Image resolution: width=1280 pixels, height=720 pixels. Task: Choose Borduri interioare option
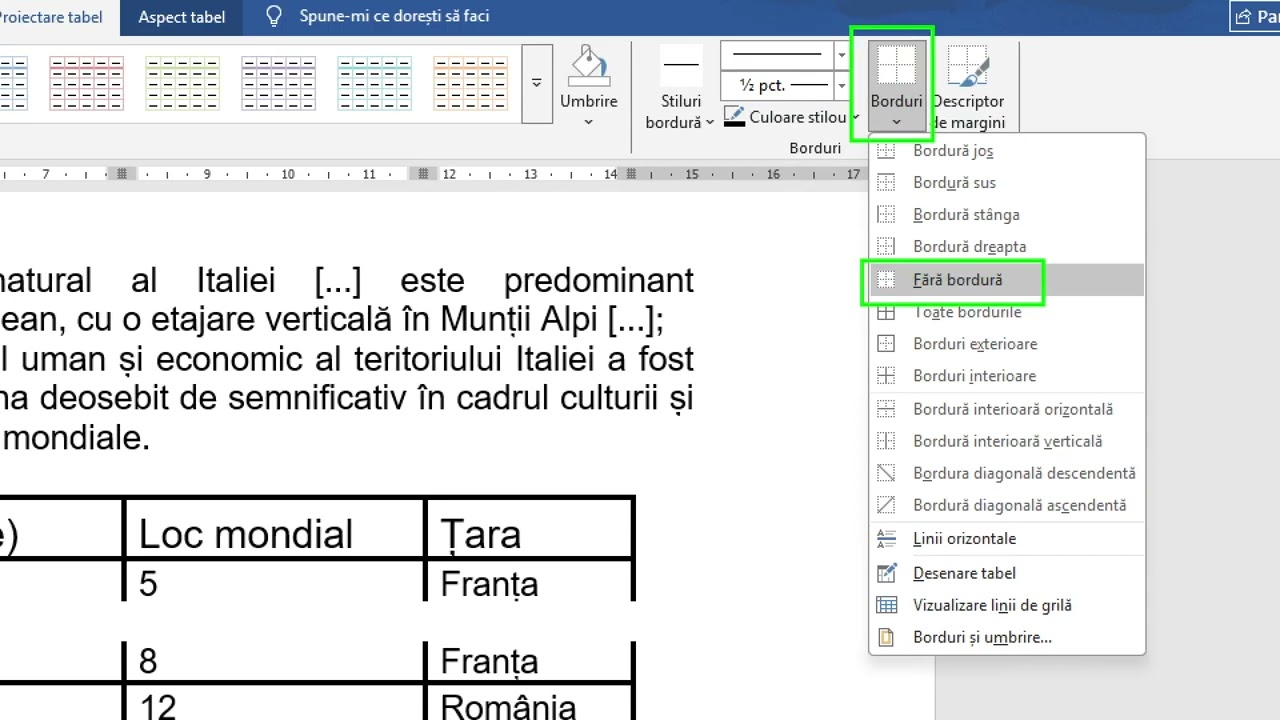1007,376
